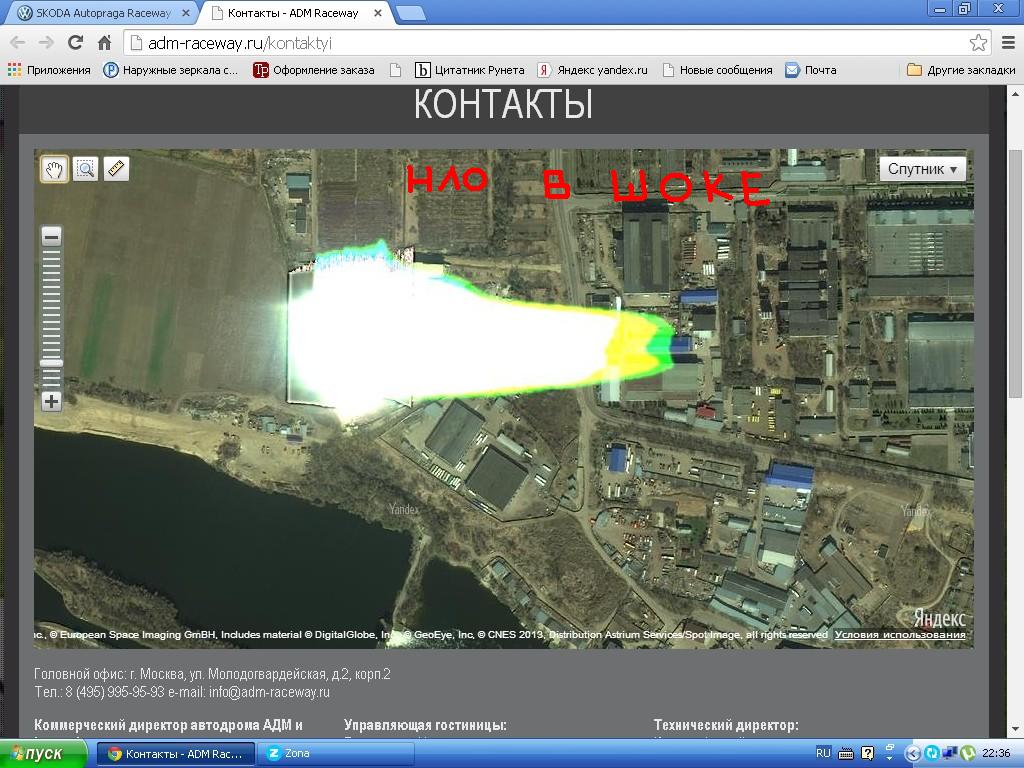Switch to the Zona taskbar window

click(x=336, y=754)
